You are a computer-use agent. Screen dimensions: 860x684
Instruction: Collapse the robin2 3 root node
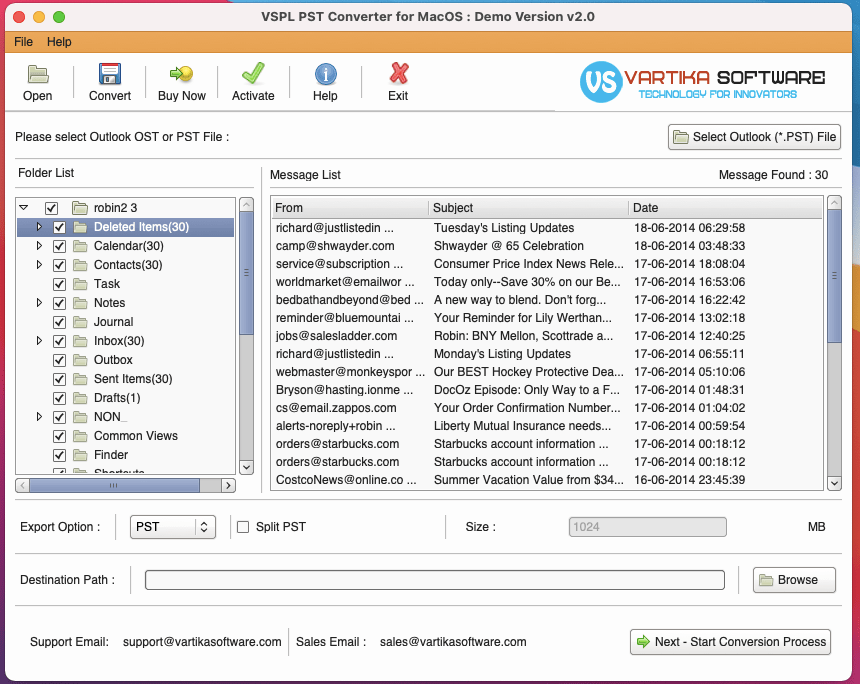24,208
